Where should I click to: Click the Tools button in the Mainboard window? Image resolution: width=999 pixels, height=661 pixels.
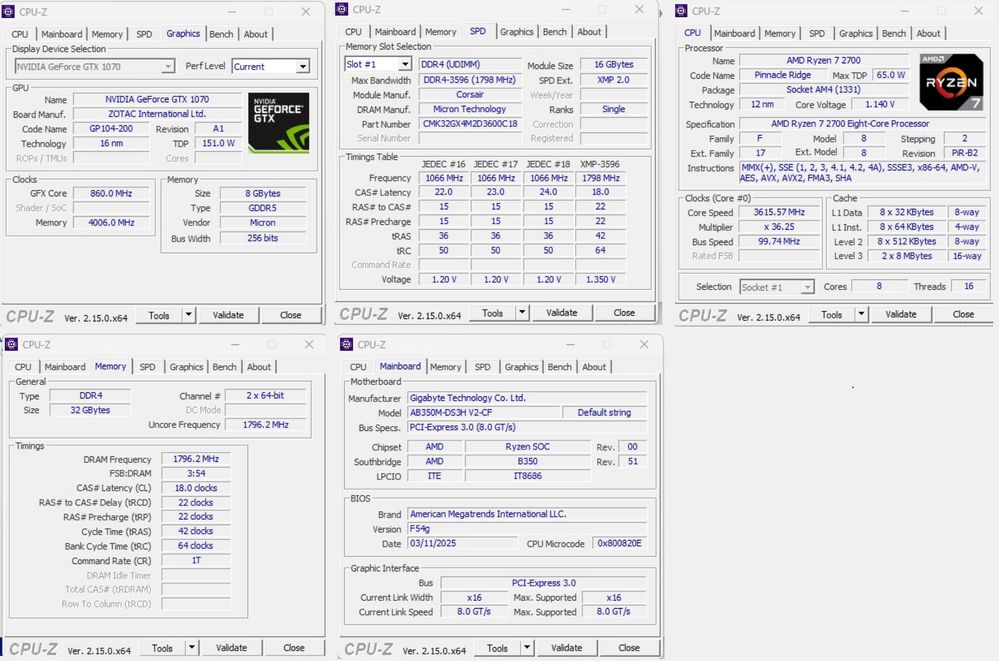(497, 648)
